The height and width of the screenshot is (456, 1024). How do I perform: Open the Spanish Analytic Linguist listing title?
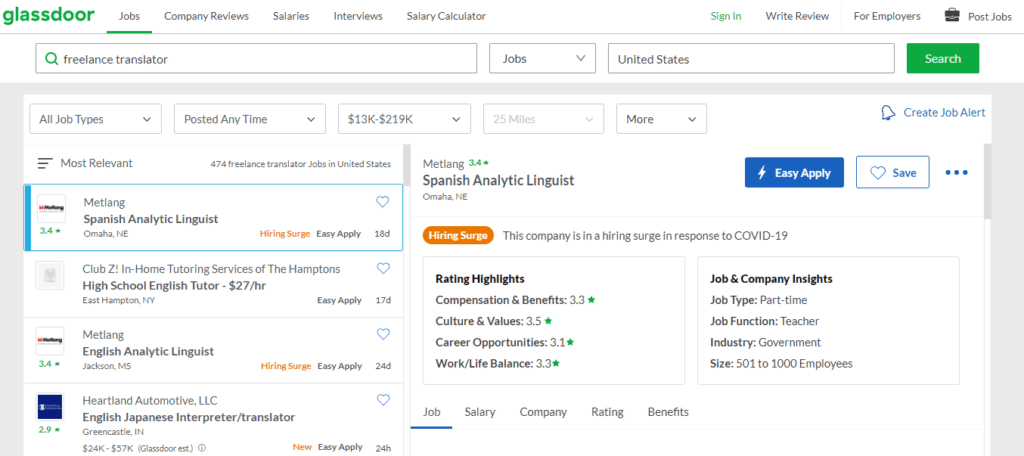[x=151, y=219]
